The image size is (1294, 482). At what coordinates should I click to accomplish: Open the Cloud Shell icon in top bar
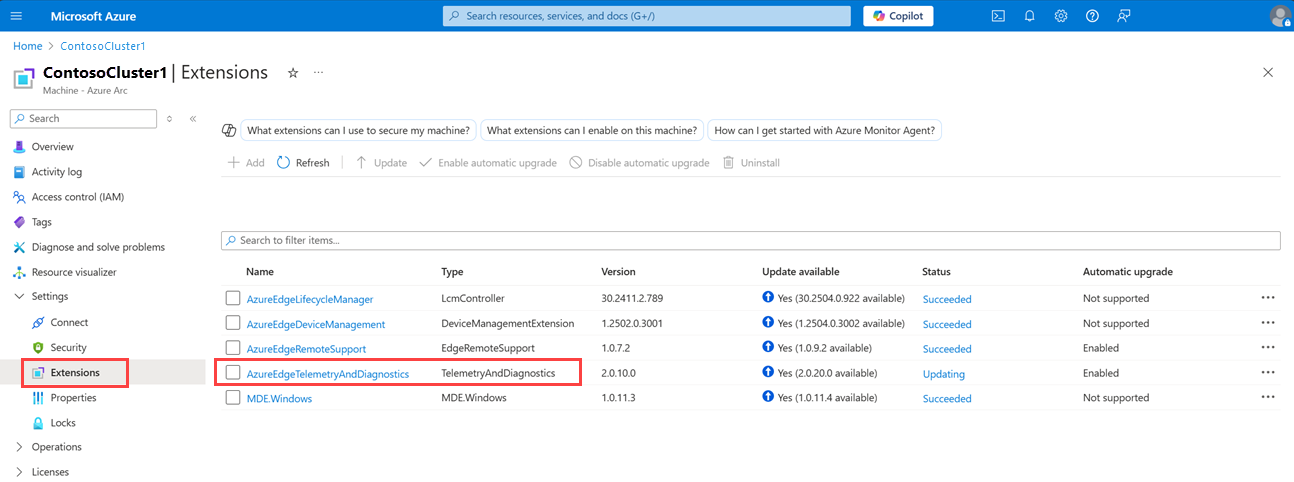[997, 16]
